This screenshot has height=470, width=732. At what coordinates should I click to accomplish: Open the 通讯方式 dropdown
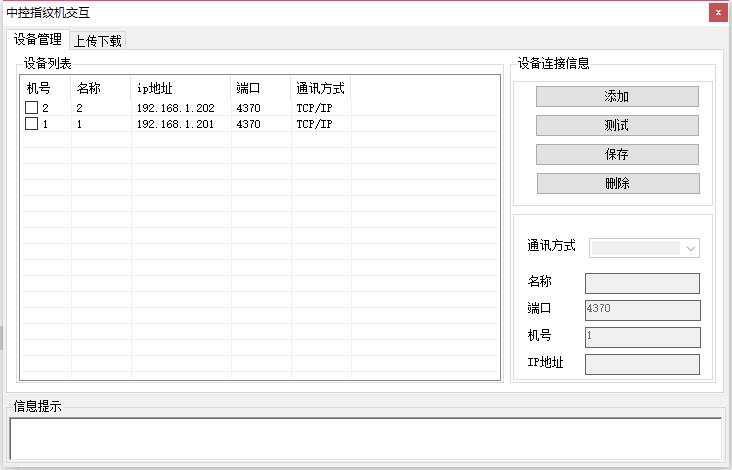pos(644,248)
